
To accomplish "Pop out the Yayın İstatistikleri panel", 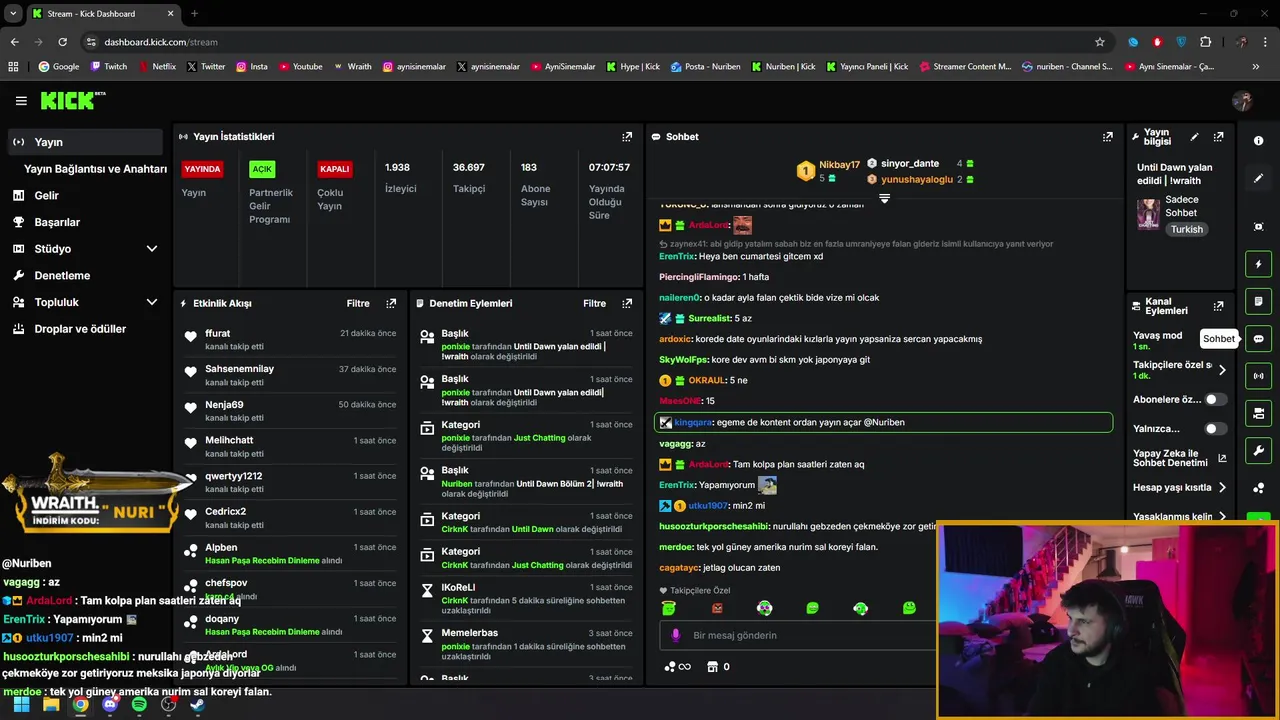I will 627,137.
